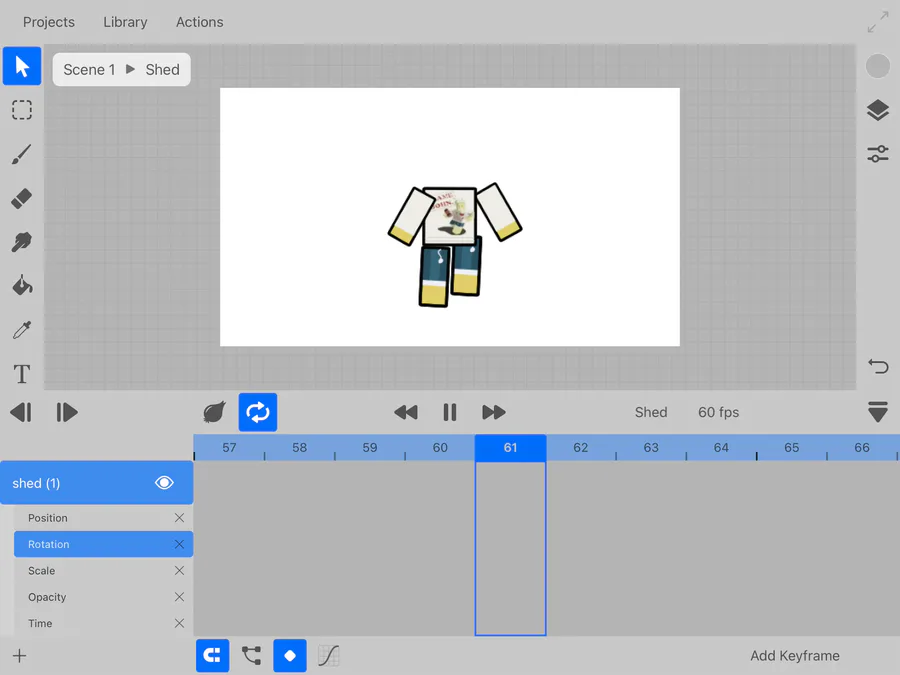This screenshot has width=900, height=675.
Task: Remove the Scale track with X
Action: pos(179,571)
